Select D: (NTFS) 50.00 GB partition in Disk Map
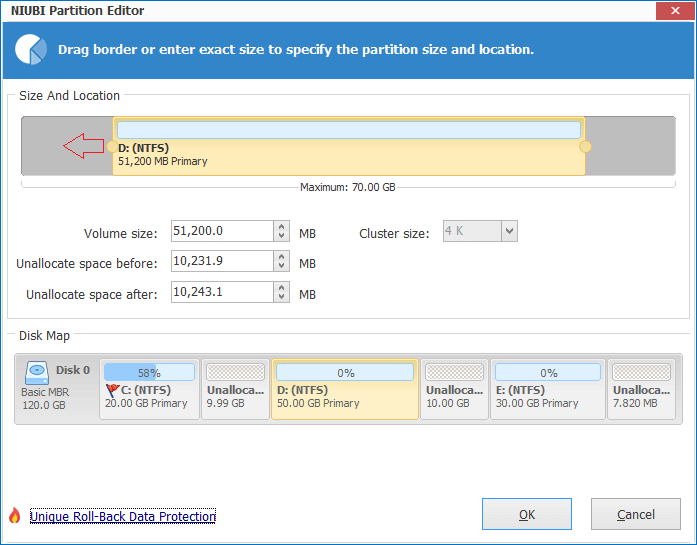 point(345,389)
